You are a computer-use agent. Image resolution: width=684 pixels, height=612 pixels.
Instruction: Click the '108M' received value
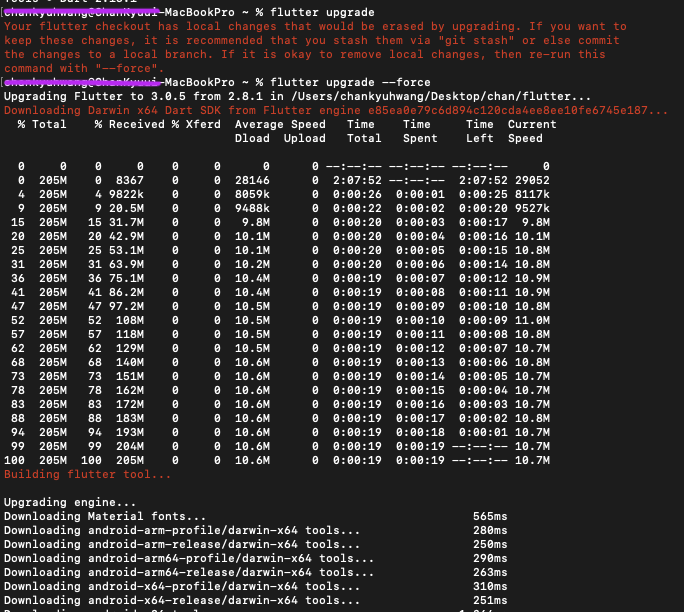click(x=130, y=320)
